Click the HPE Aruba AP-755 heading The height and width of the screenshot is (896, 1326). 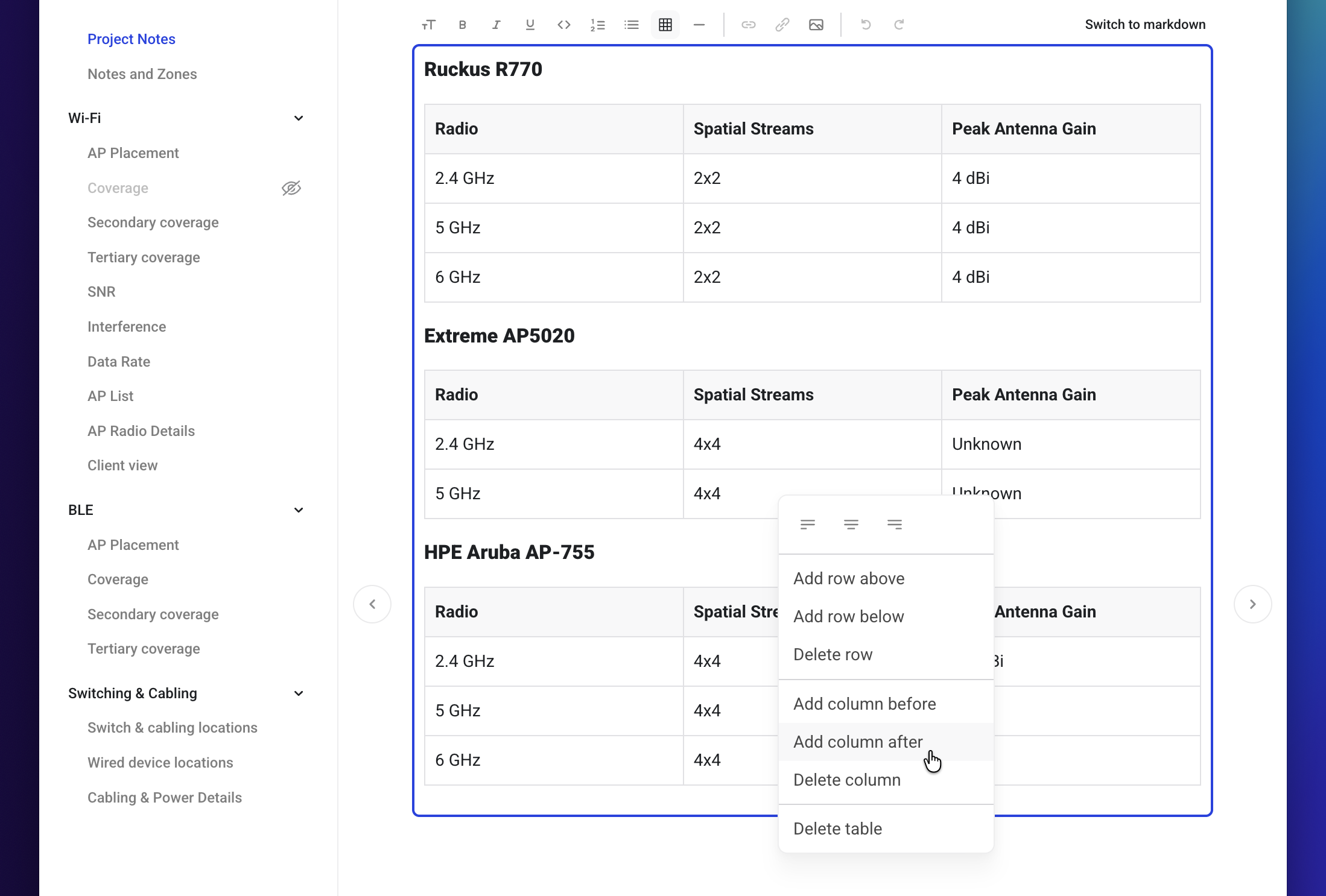(x=509, y=552)
